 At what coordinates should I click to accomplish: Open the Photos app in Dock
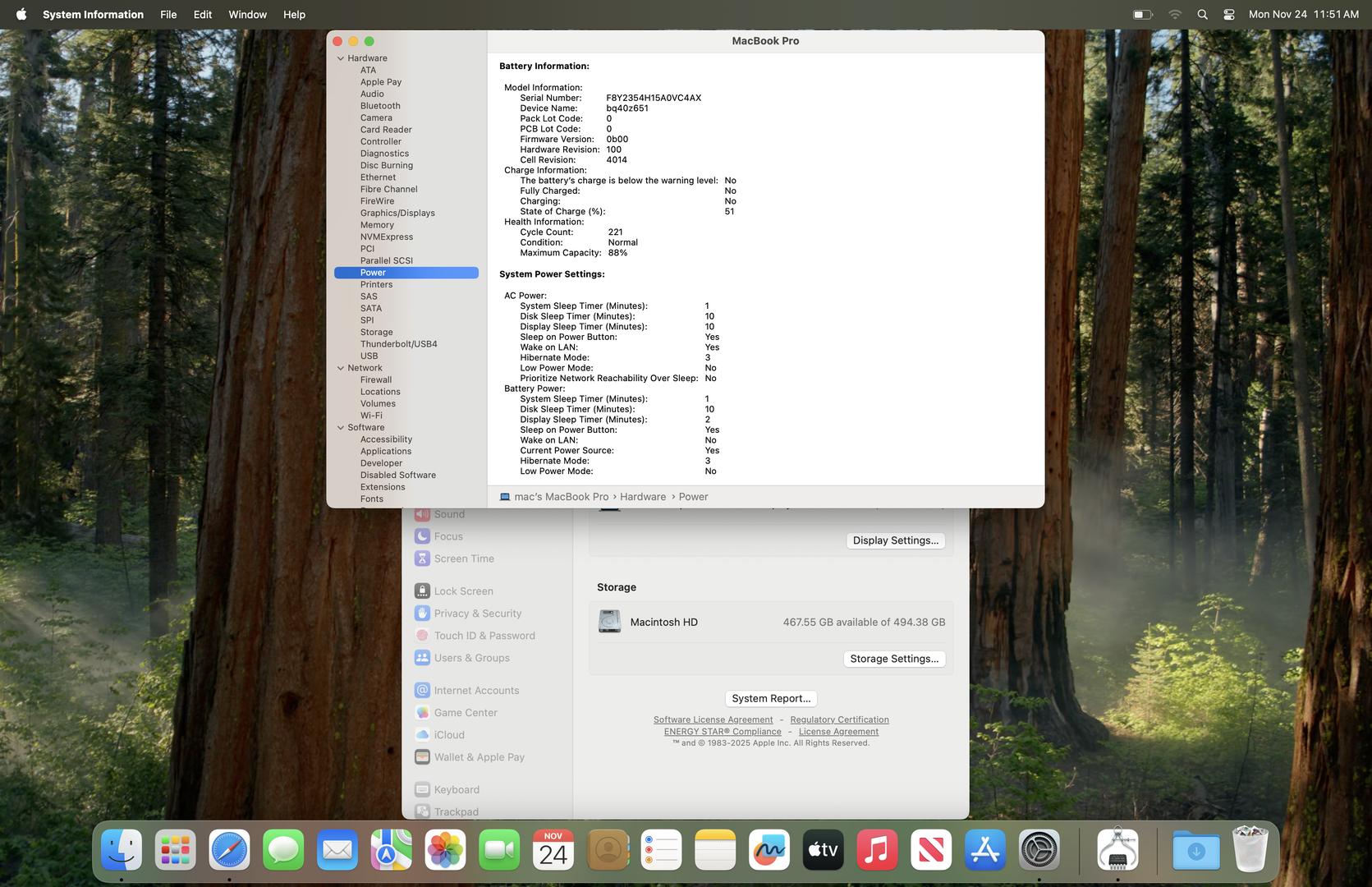click(445, 850)
